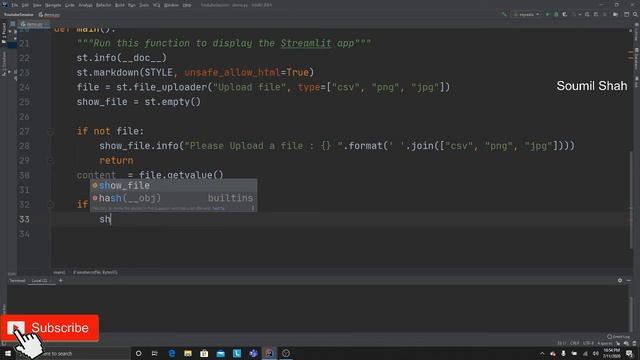Open Task View on the taskbar
This screenshot has height=360, width=640.
[155, 353]
